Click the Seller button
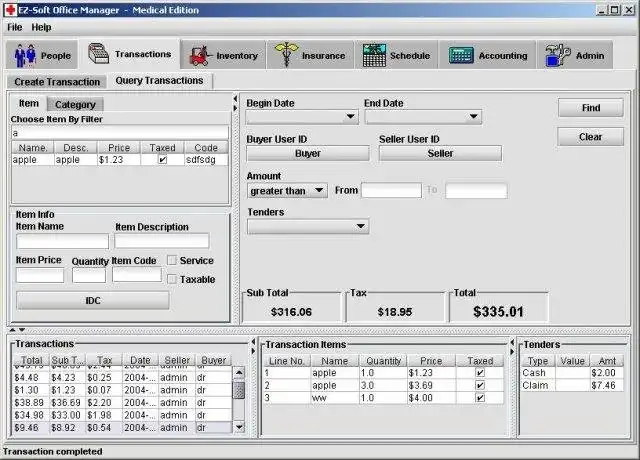Screen dimensions: 640x460 tap(440, 153)
